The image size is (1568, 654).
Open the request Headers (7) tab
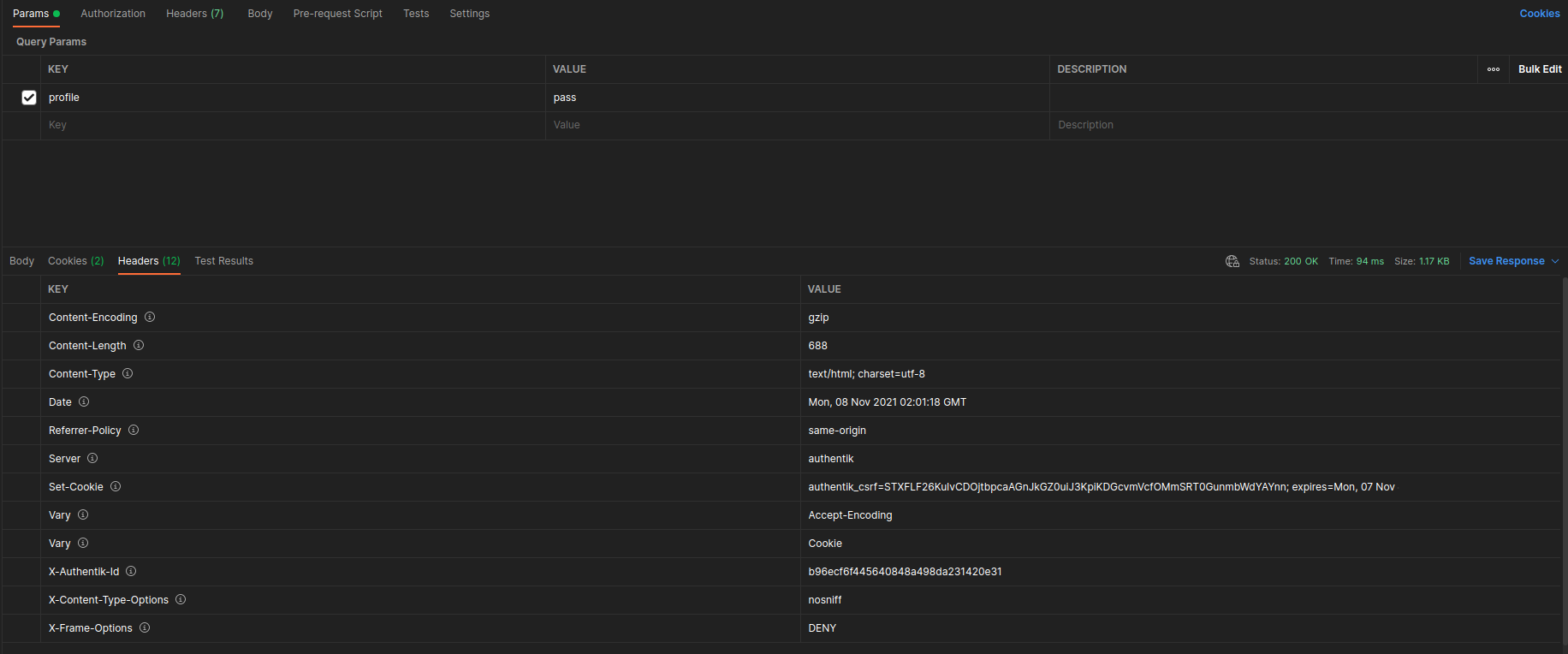(x=195, y=14)
